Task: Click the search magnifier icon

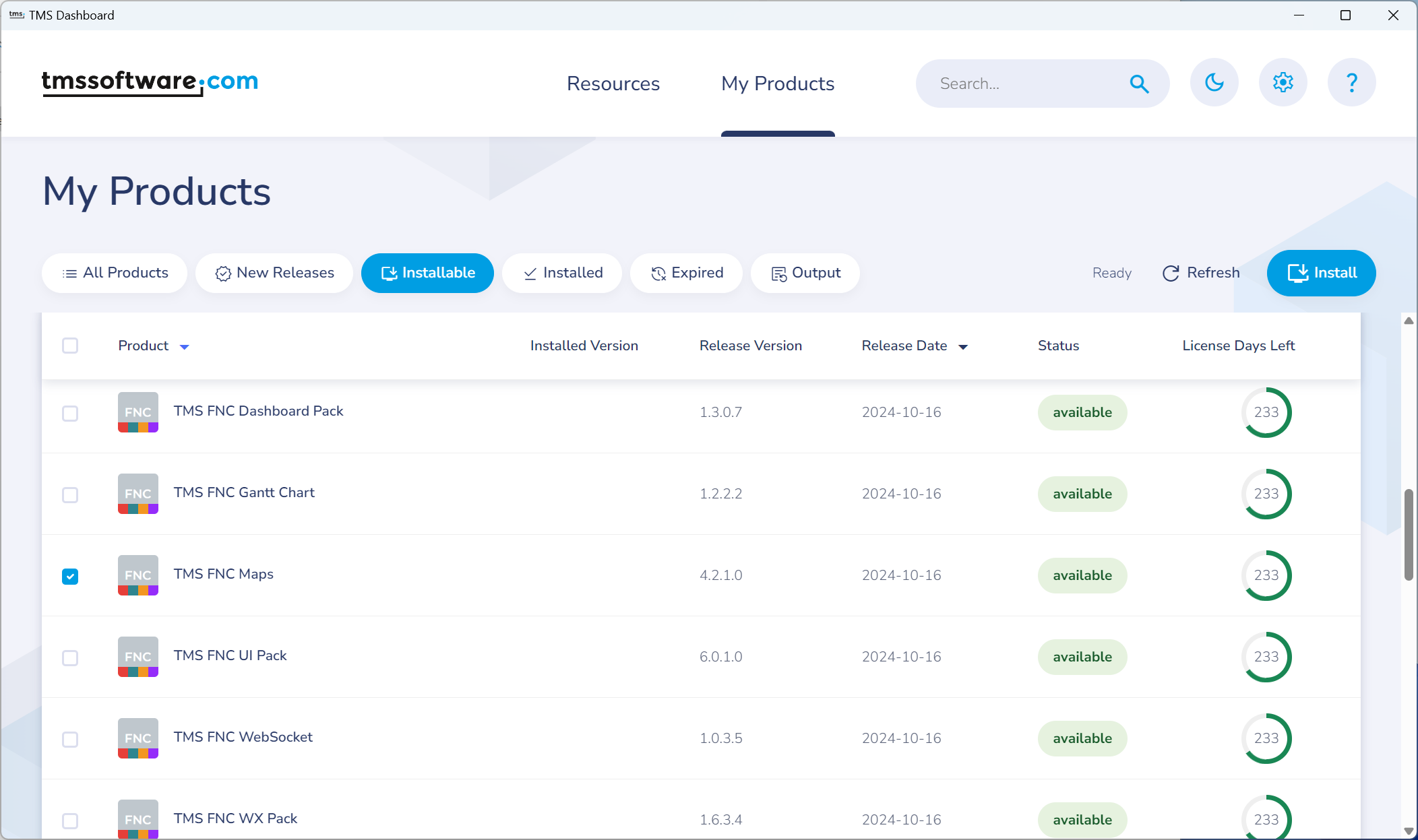Action: [x=1139, y=84]
